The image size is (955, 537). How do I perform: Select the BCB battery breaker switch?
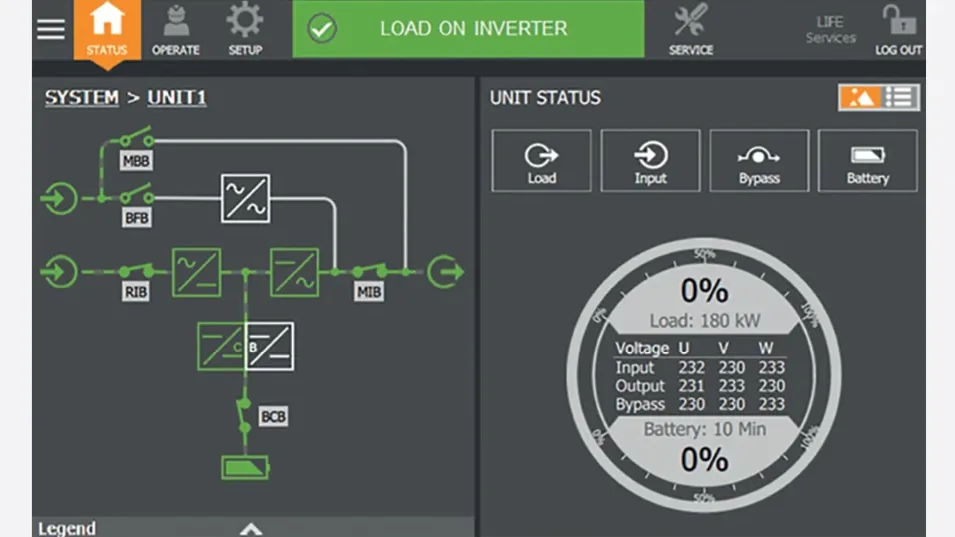point(244,415)
